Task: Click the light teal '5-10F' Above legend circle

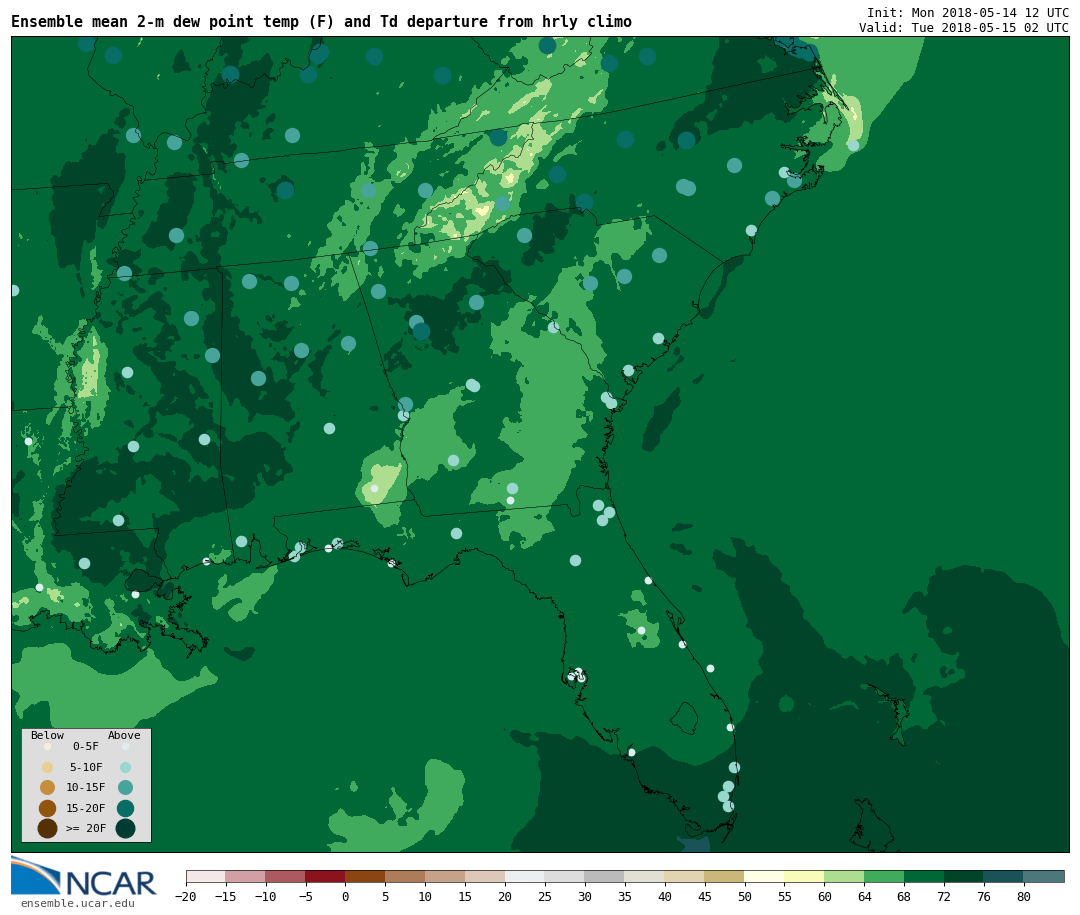Action: coord(125,768)
